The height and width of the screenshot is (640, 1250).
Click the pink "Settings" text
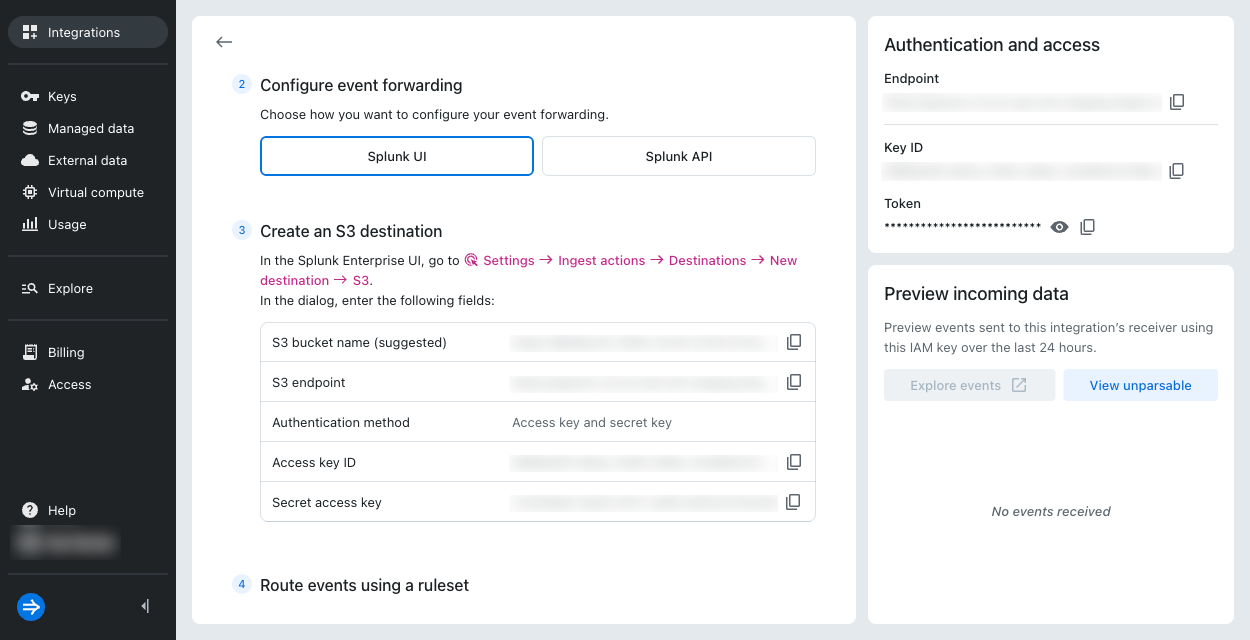pyautogui.click(x=509, y=260)
